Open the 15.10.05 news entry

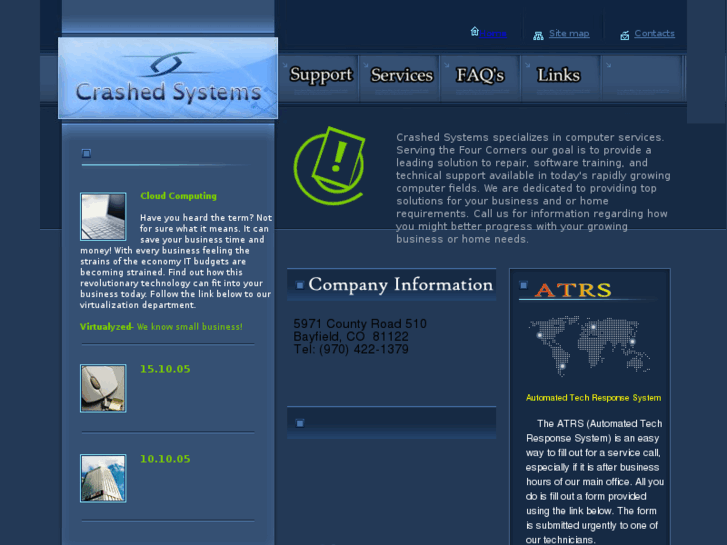pos(165,369)
